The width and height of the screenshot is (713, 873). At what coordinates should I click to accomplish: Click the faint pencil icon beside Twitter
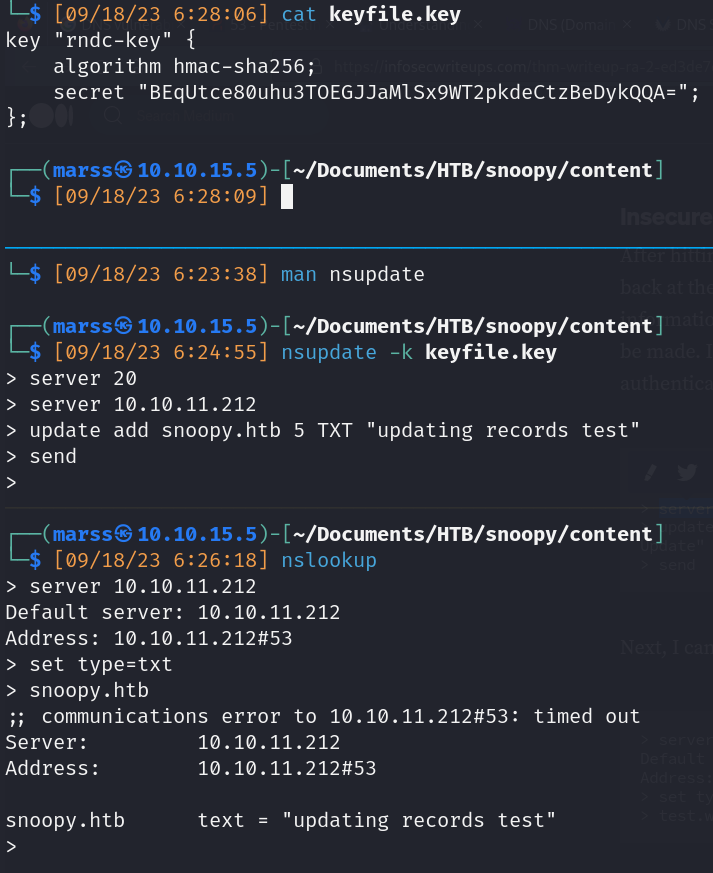tap(651, 473)
